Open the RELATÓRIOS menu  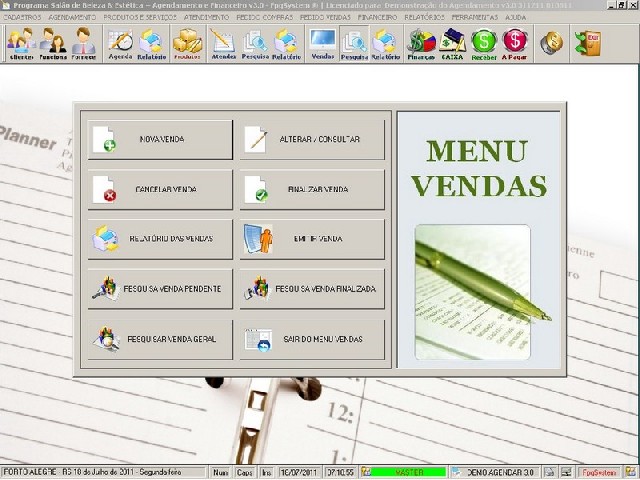424,18
